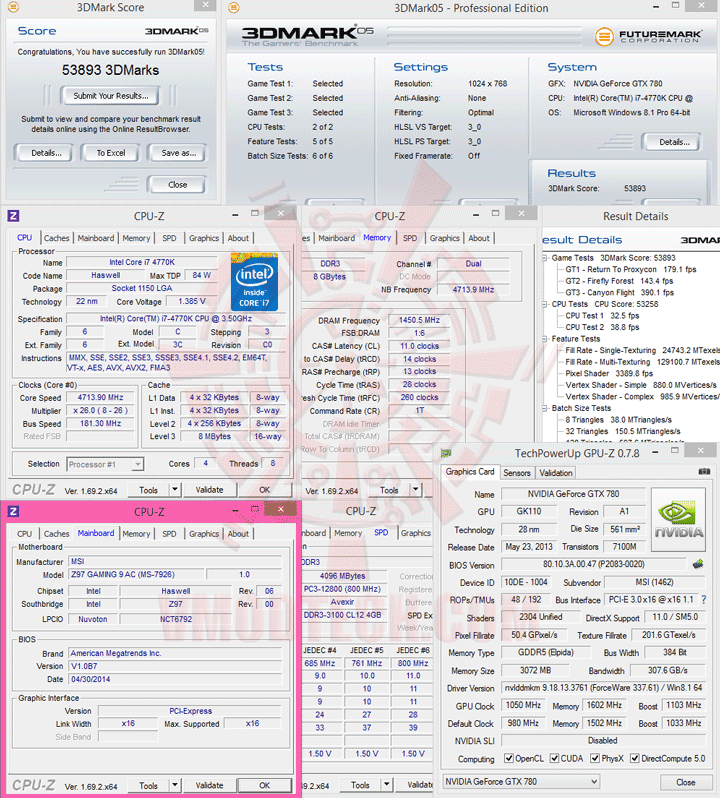The image size is (720, 798).
Task: Click the 3DMark05 Professional Edition title bar icon
Action: pyautogui.click(x=234, y=7)
